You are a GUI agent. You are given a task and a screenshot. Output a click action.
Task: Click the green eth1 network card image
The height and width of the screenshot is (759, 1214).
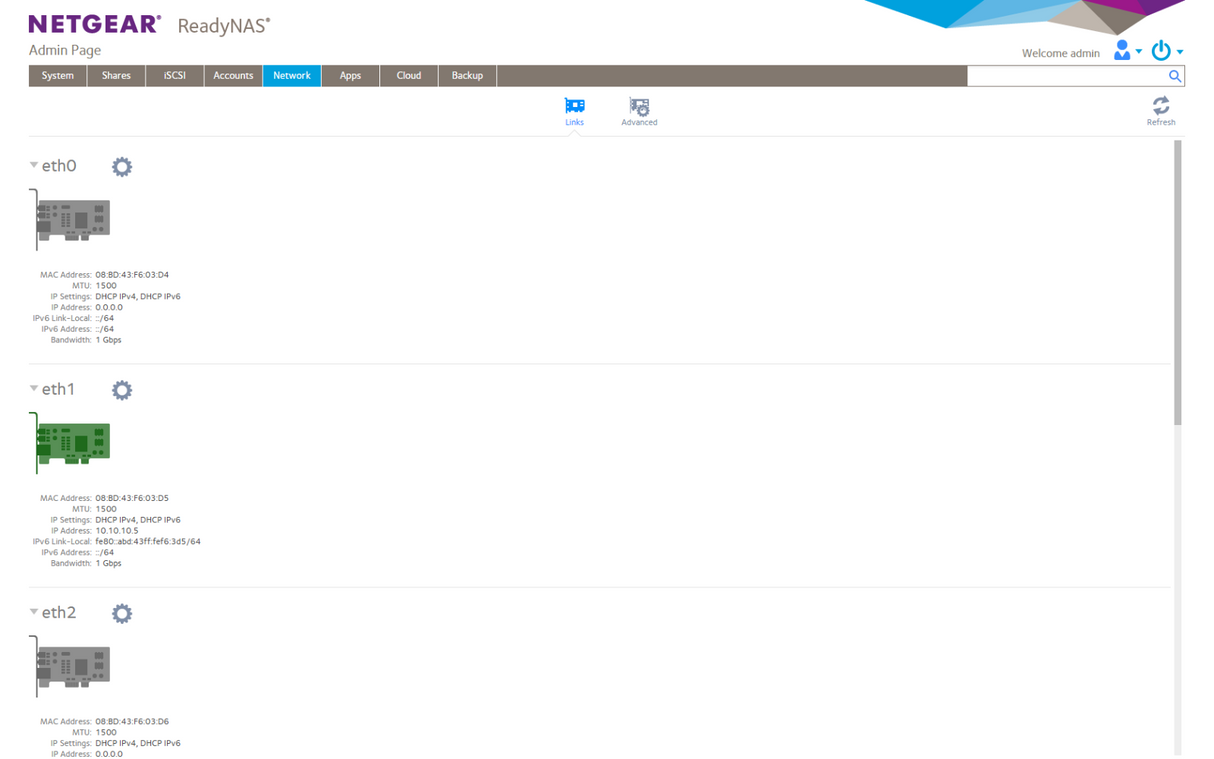[70, 442]
